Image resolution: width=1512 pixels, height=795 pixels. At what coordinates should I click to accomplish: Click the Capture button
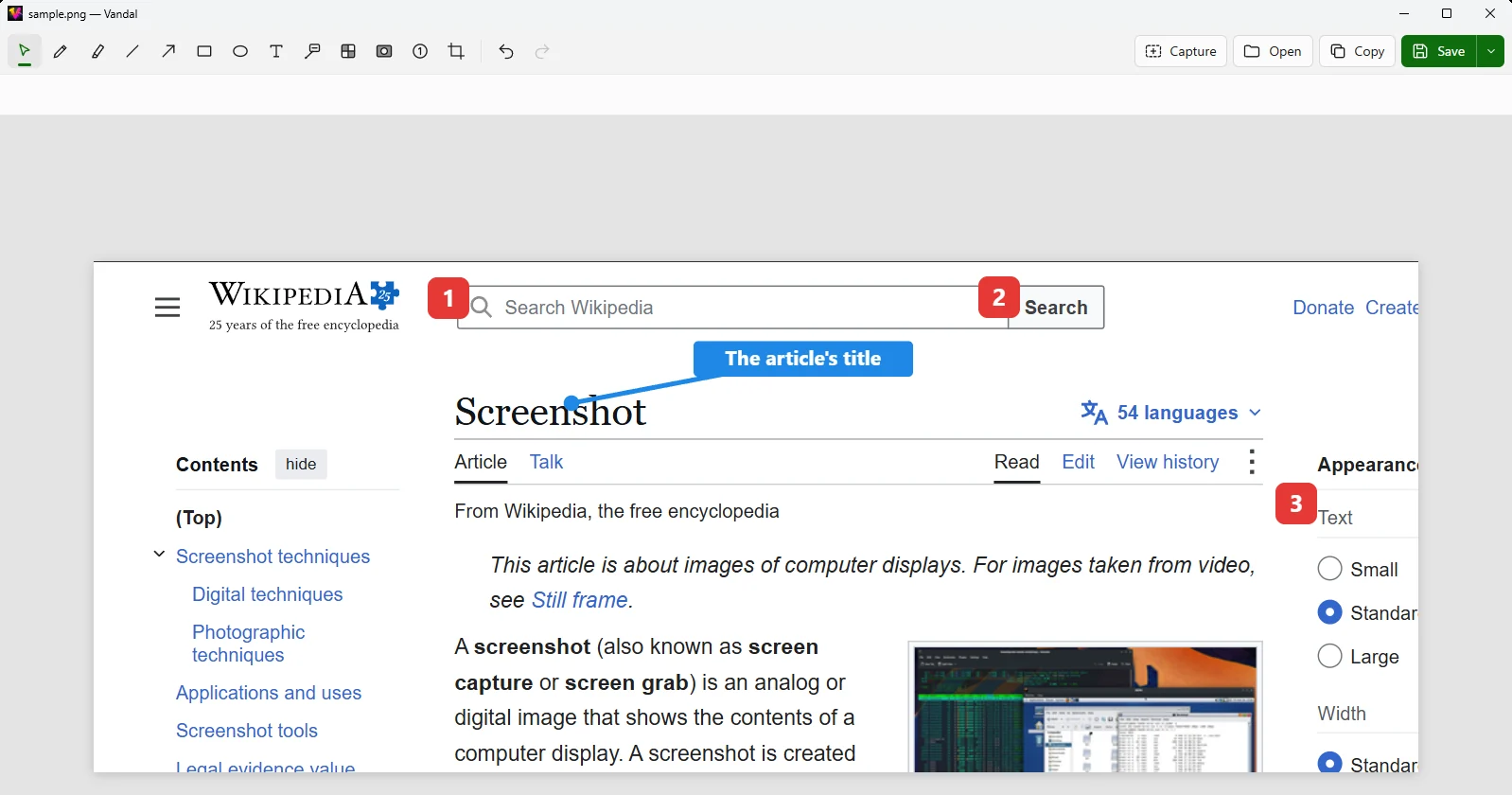pyautogui.click(x=1181, y=51)
